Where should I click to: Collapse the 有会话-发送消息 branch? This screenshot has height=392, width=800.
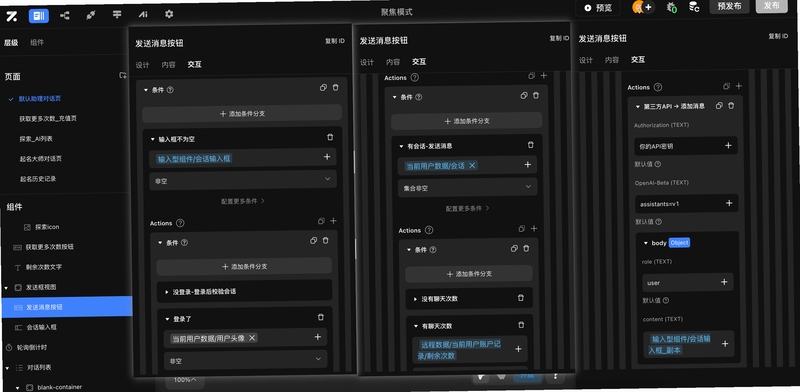[401, 146]
